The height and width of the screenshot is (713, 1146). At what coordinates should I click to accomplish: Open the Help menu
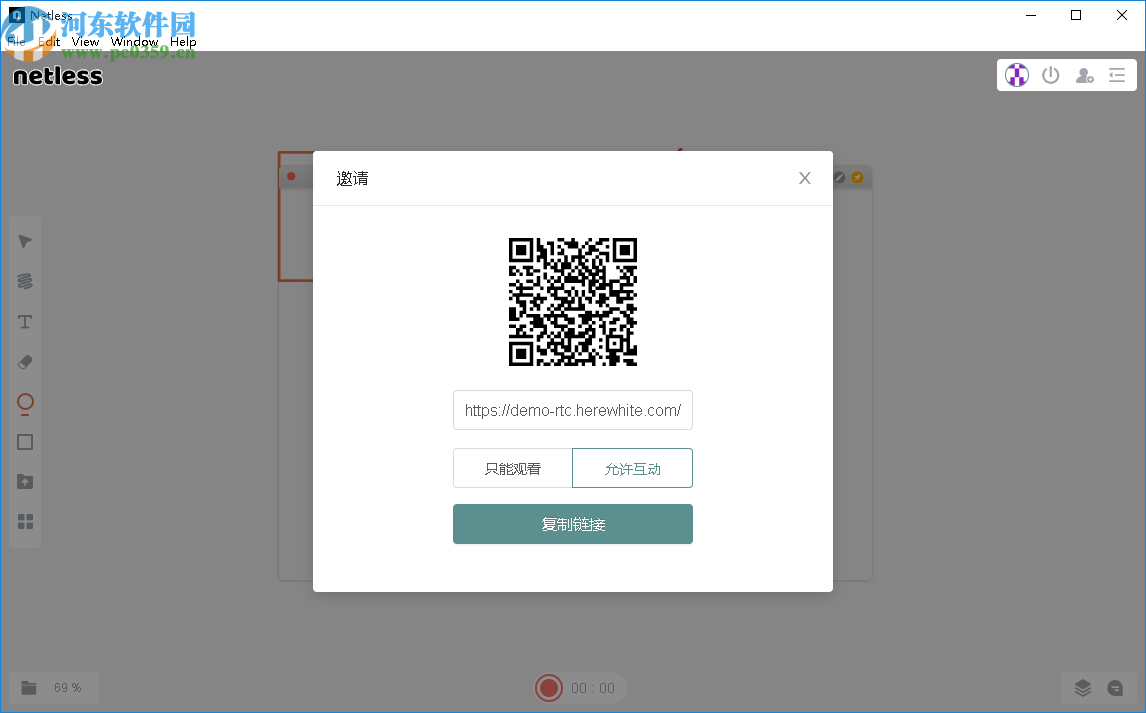pos(183,42)
